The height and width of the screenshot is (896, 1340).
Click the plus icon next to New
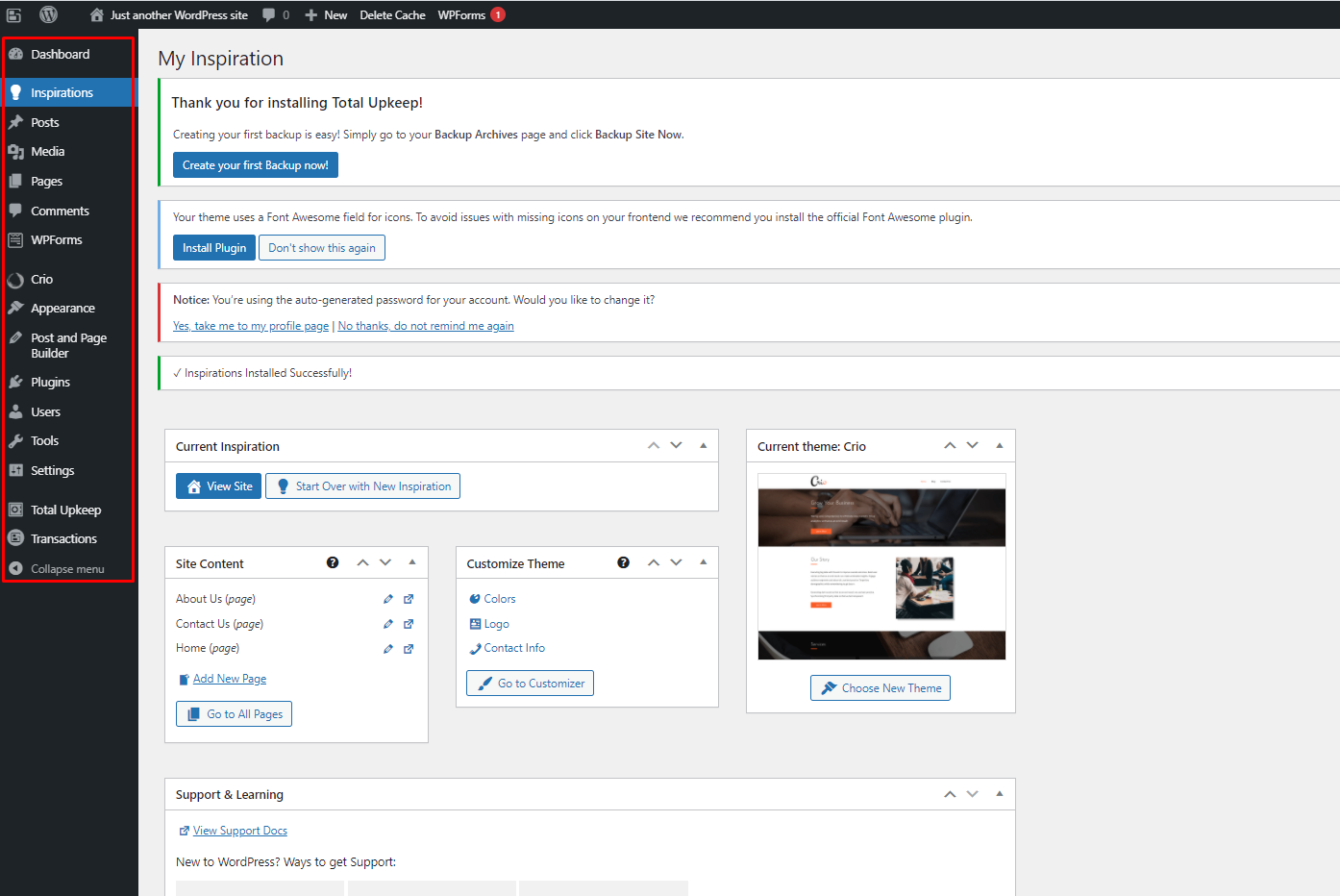click(x=311, y=14)
